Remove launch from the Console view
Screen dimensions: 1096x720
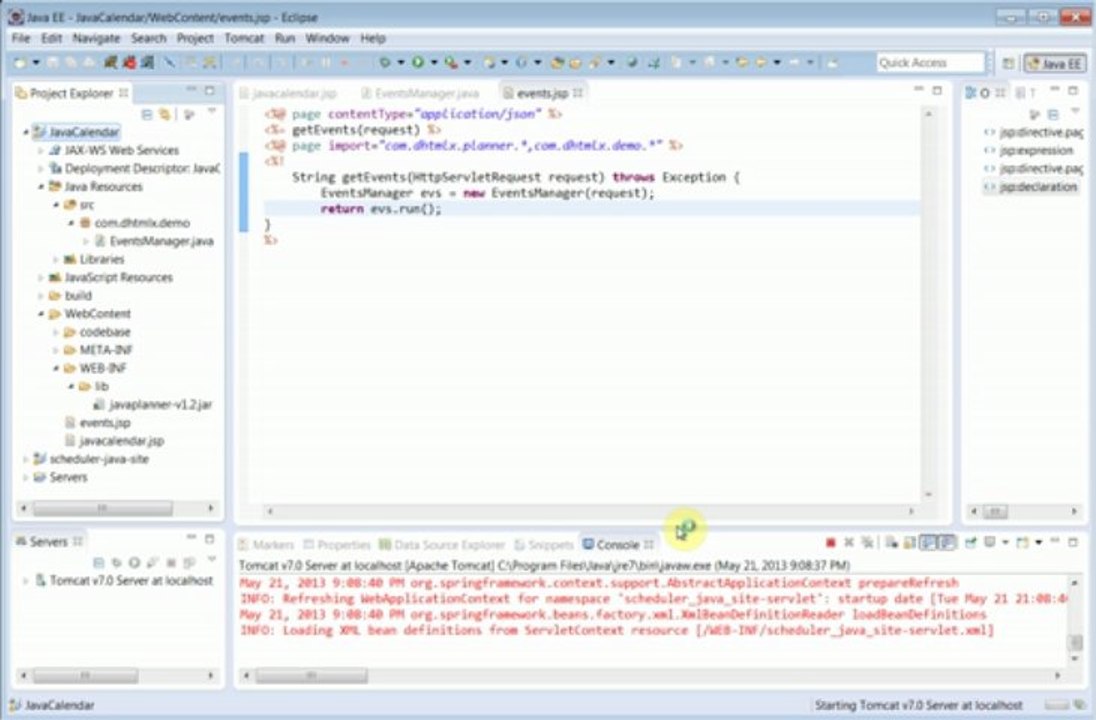click(x=849, y=542)
